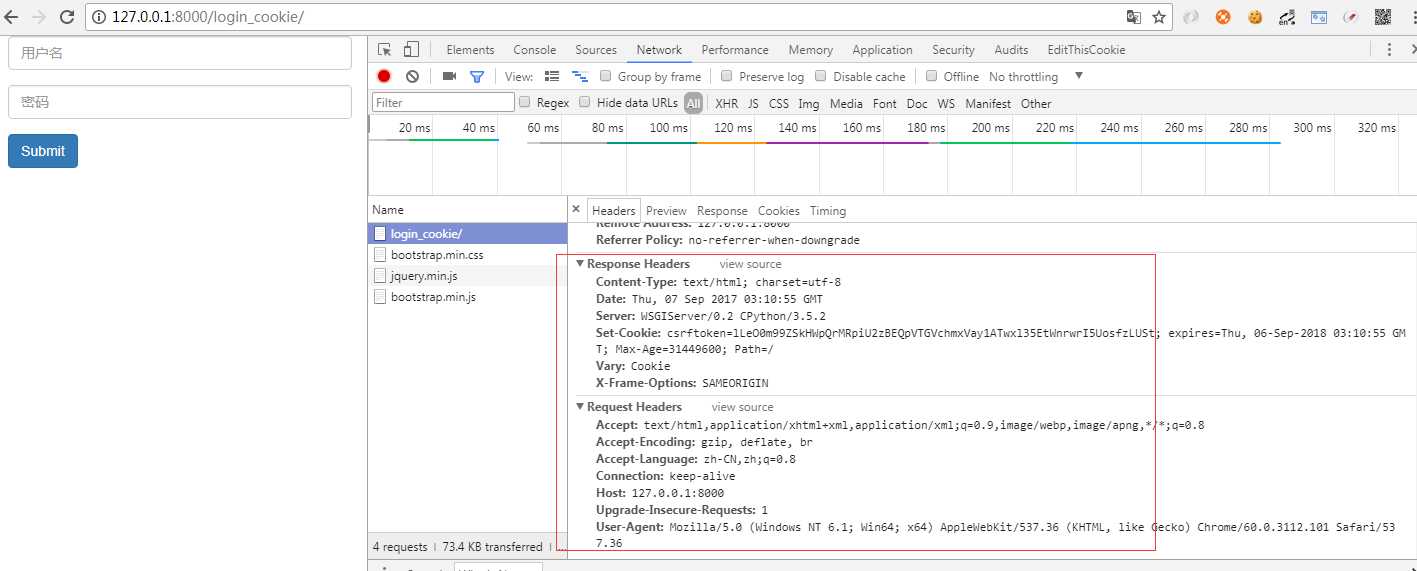Click the QR code extension icon
1417x571 pixels.
1383,17
